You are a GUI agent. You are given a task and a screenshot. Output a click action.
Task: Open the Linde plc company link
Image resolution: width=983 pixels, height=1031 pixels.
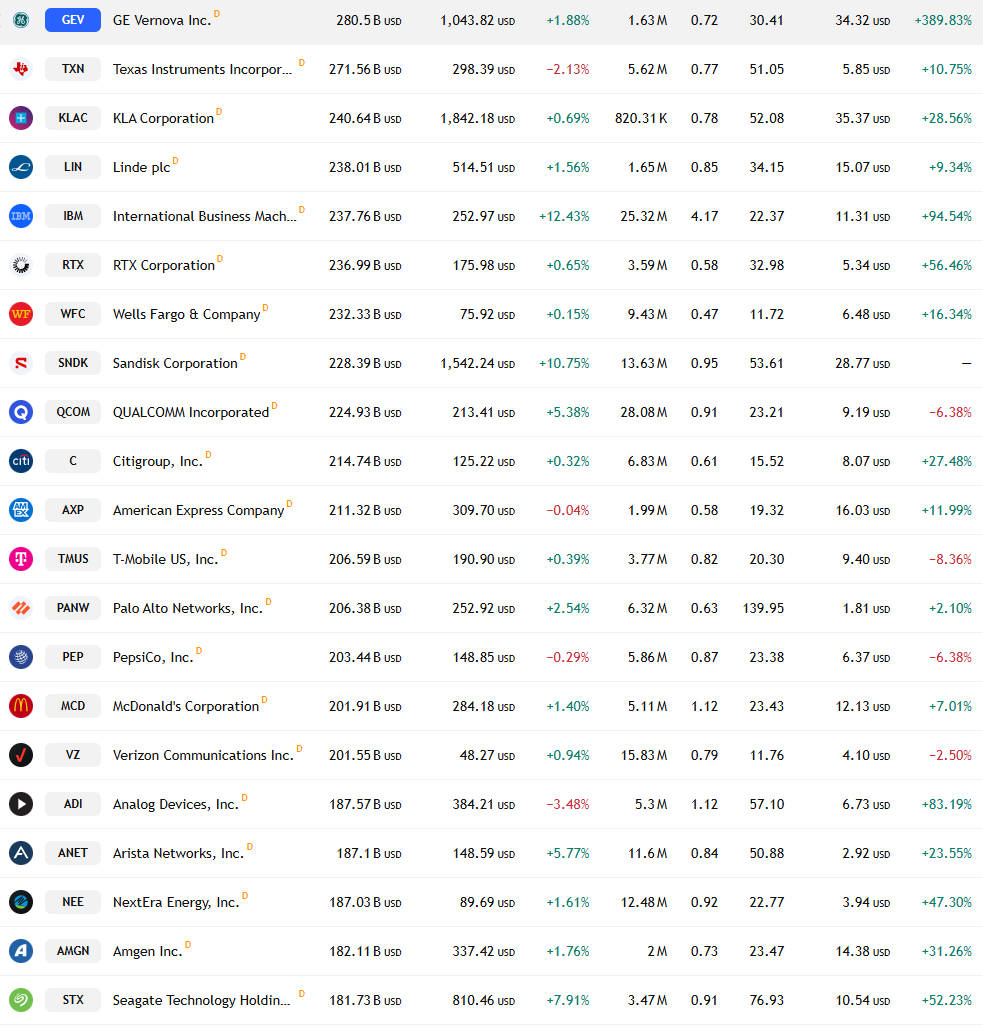(141, 168)
